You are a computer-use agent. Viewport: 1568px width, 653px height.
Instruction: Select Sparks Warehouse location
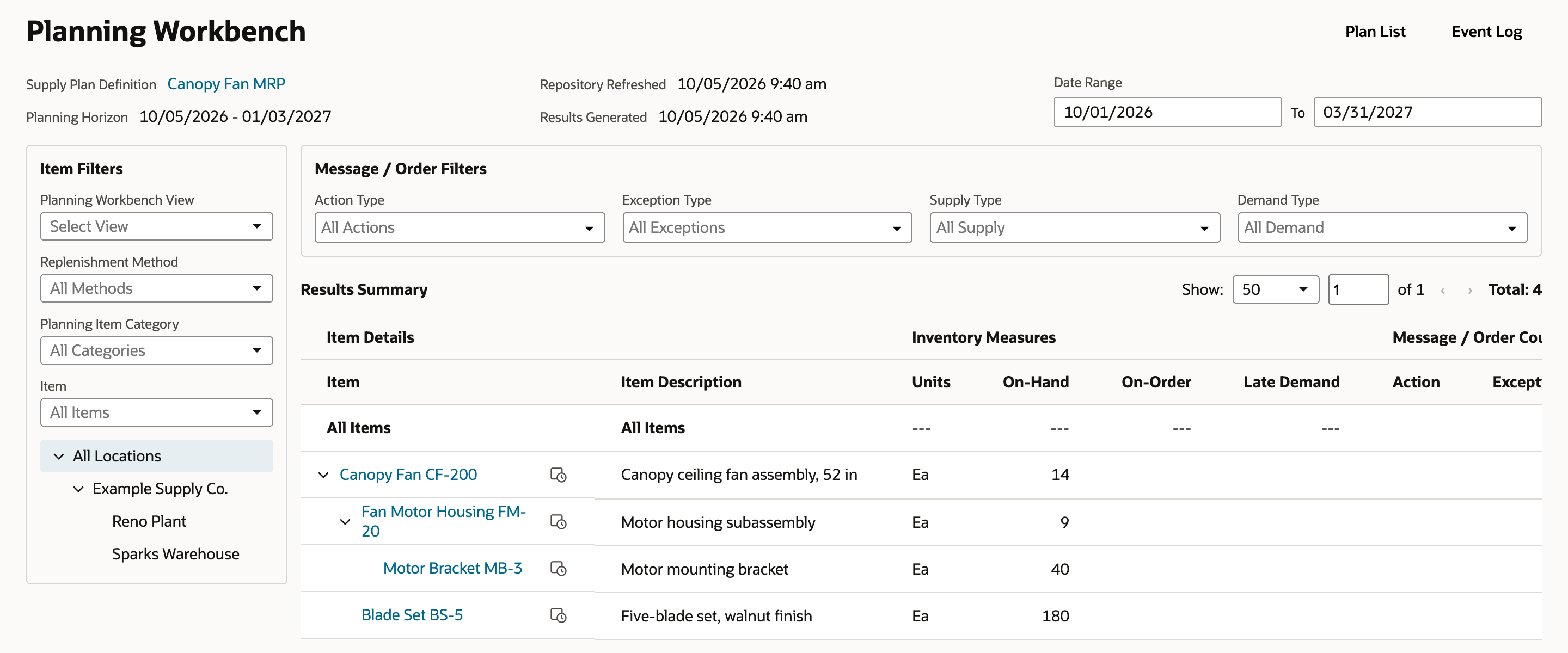[x=175, y=555]
